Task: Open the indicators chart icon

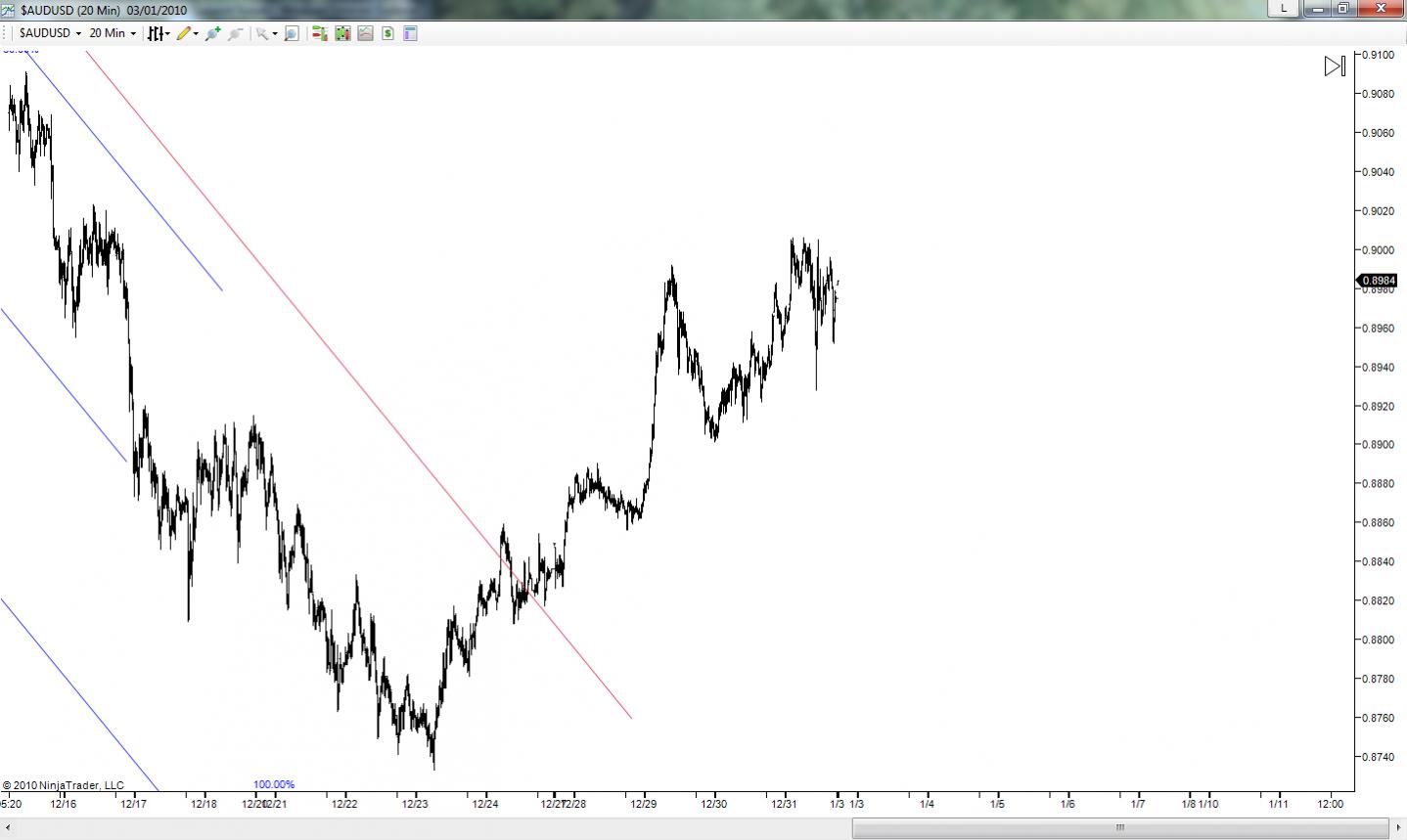Action: coord(365,33)
